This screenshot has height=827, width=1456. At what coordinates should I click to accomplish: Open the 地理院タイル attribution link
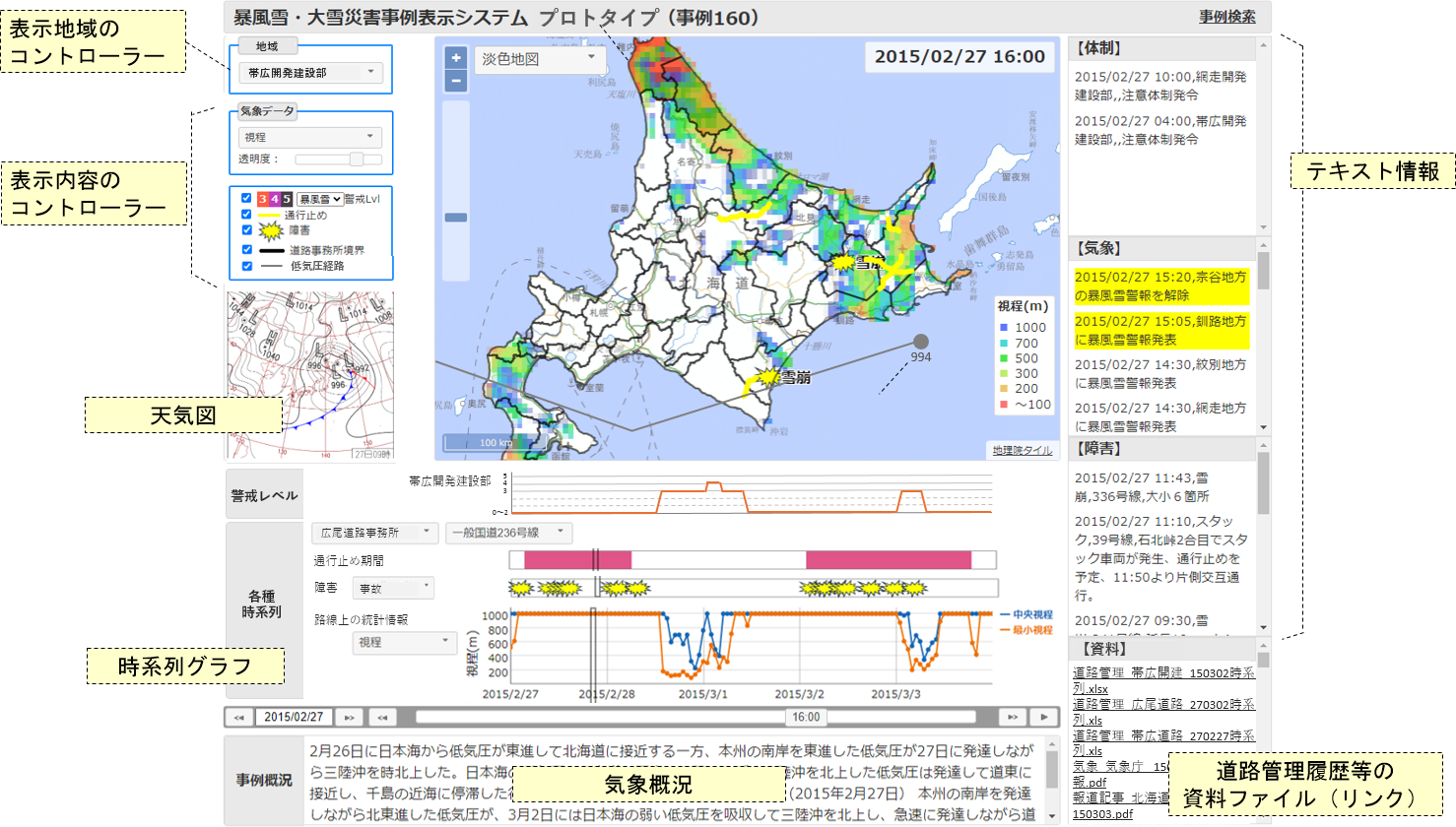pos(1022,450)
